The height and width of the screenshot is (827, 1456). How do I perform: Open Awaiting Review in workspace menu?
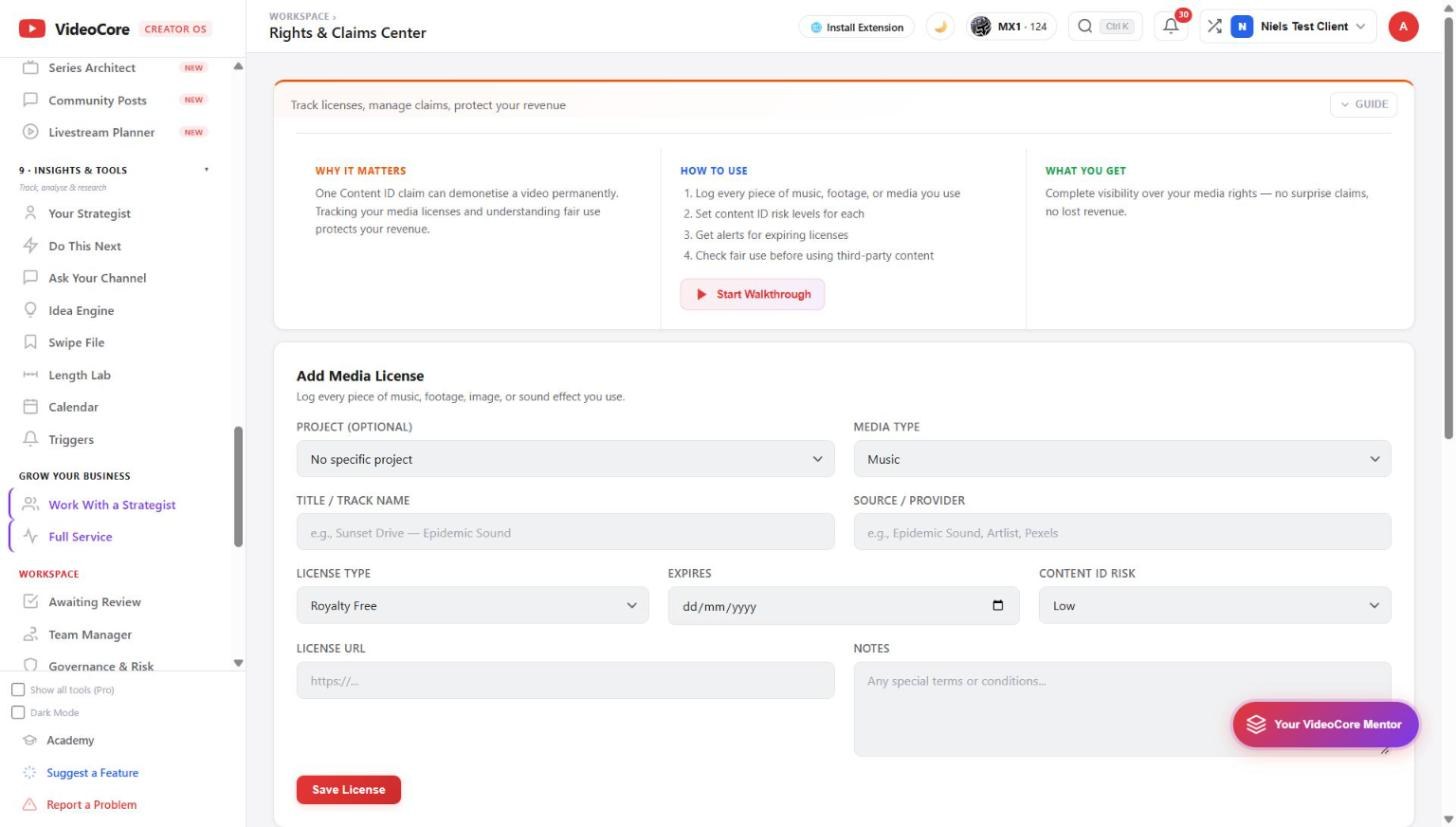coord(95,602)
